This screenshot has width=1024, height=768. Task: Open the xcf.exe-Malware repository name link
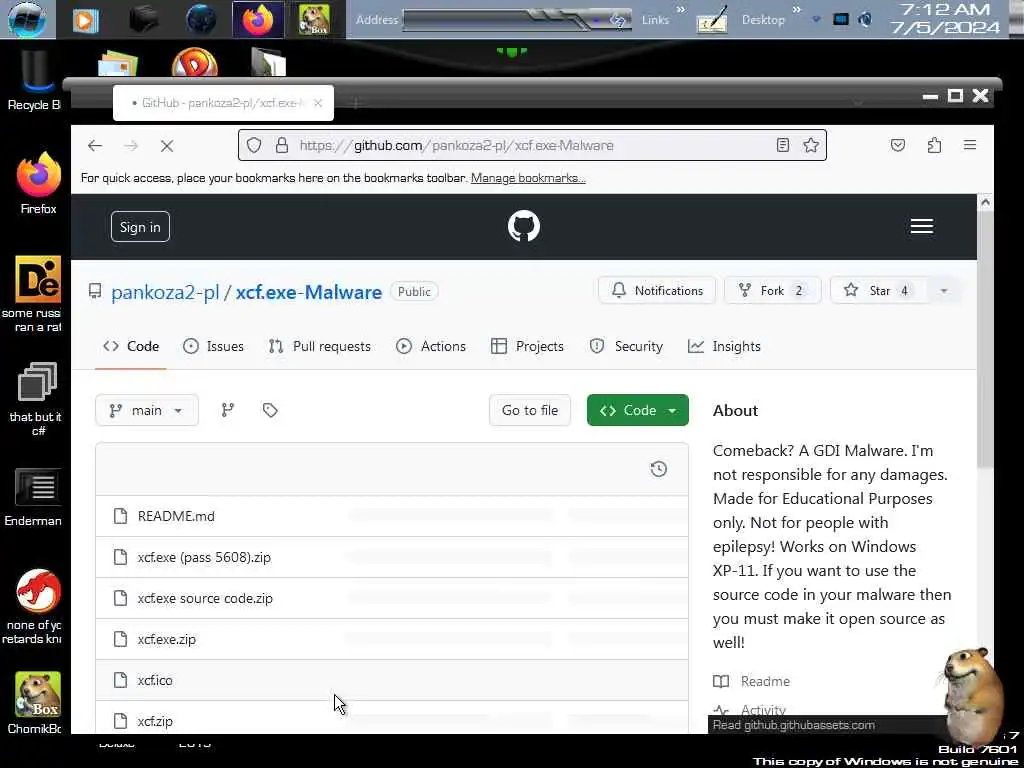[308, 292]
